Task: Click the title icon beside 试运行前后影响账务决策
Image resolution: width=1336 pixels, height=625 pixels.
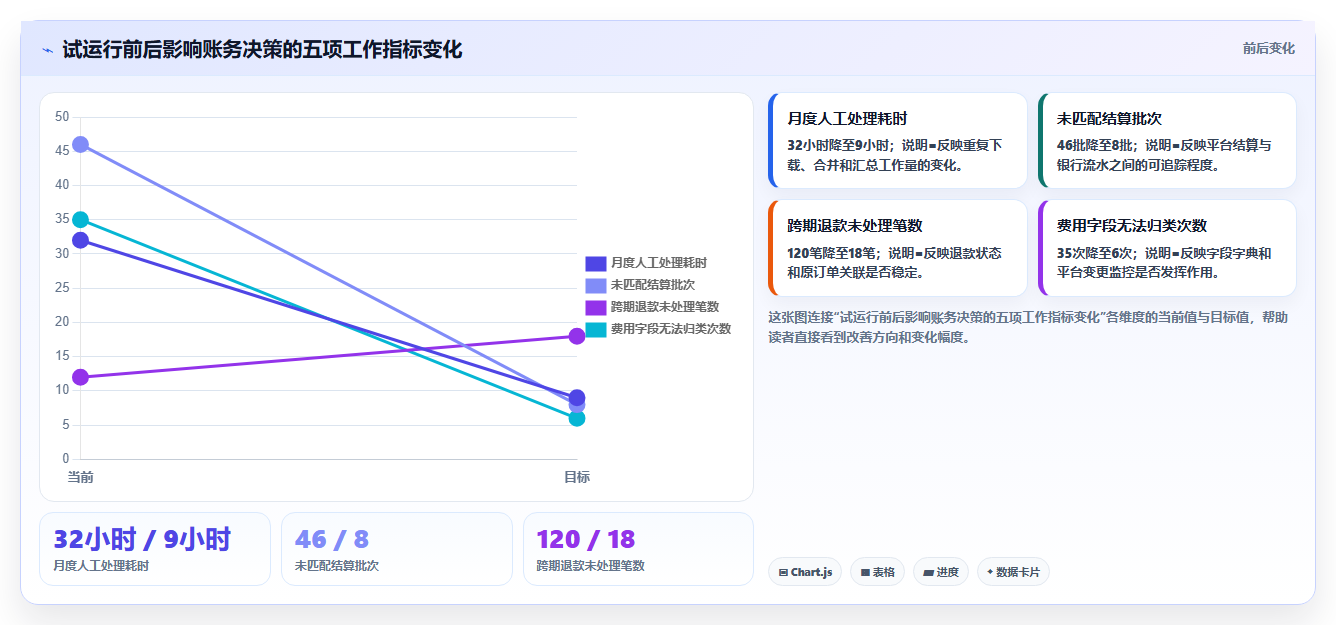Action: pyautogui.click(x=47, y=50)
